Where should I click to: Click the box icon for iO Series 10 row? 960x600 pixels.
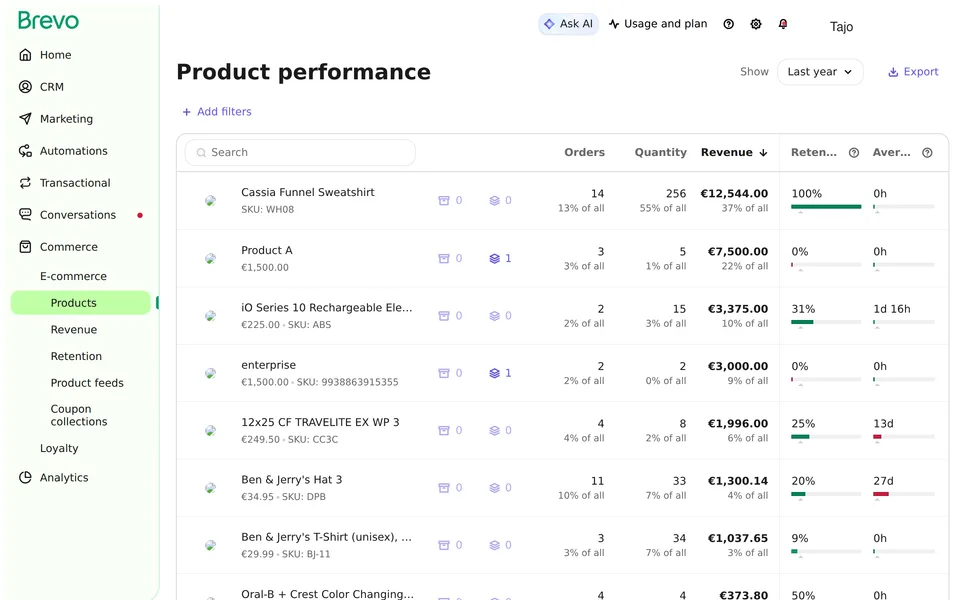coord(444,315)
